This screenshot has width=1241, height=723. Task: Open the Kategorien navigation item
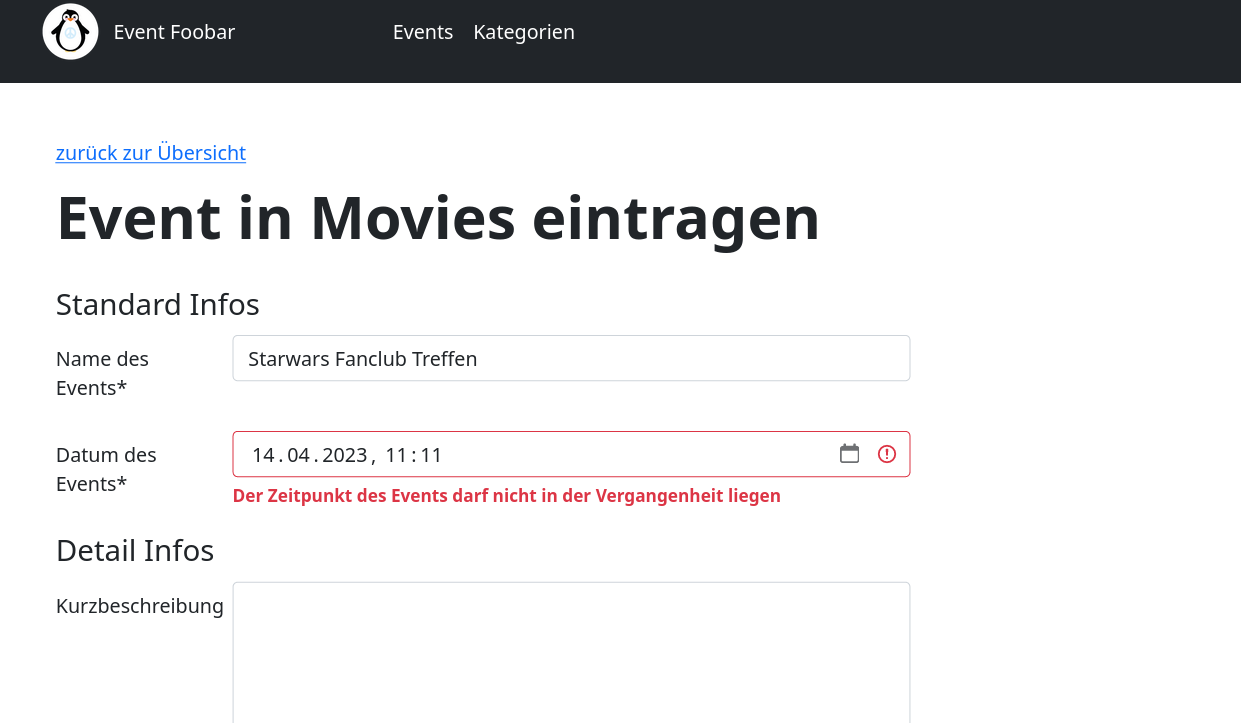pos(524,32)
